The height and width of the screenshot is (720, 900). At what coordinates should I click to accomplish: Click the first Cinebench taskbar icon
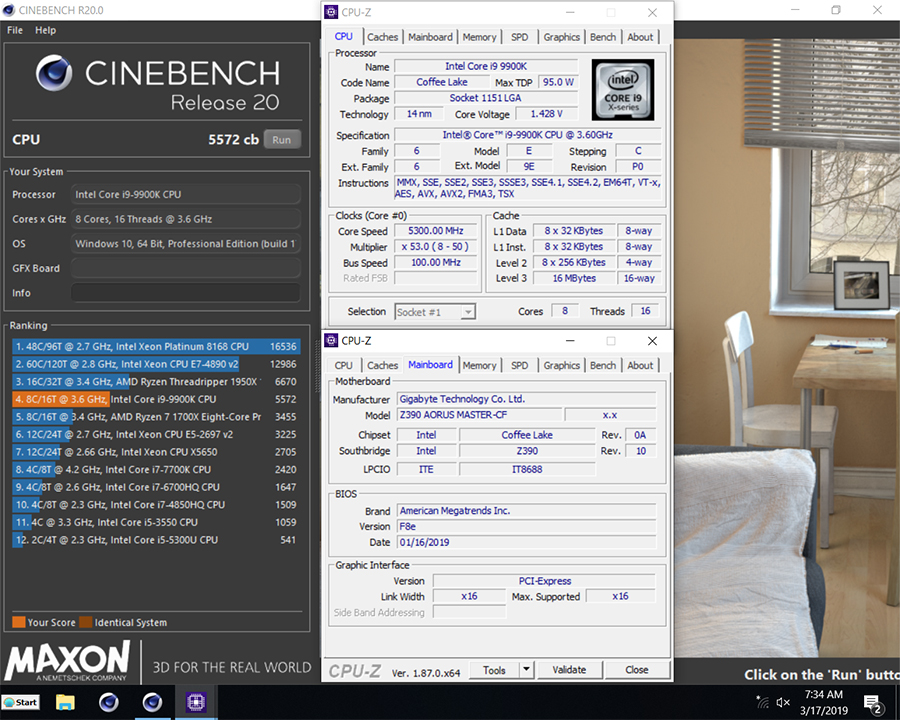click(108, 702)
